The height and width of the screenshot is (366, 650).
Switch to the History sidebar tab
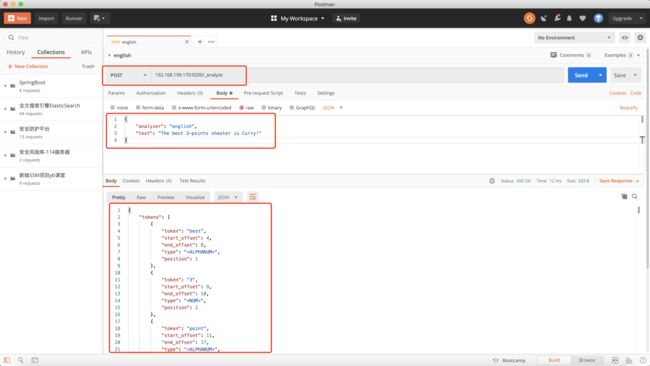pyautogui.click(x=16, y=52)
